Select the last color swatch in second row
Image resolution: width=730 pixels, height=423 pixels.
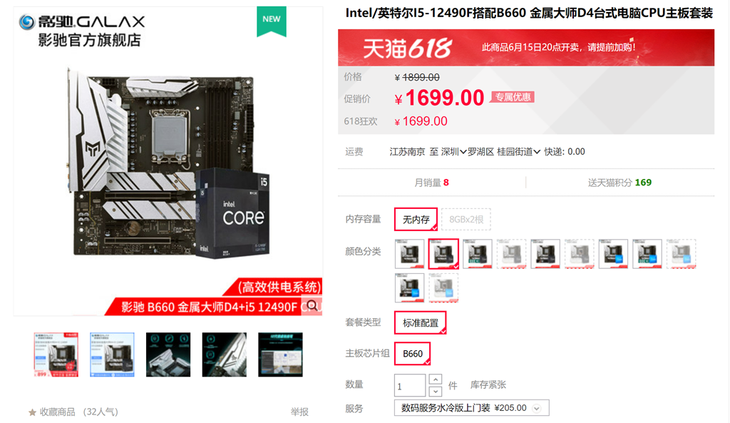pyautogui.click(x=444, y=288)
